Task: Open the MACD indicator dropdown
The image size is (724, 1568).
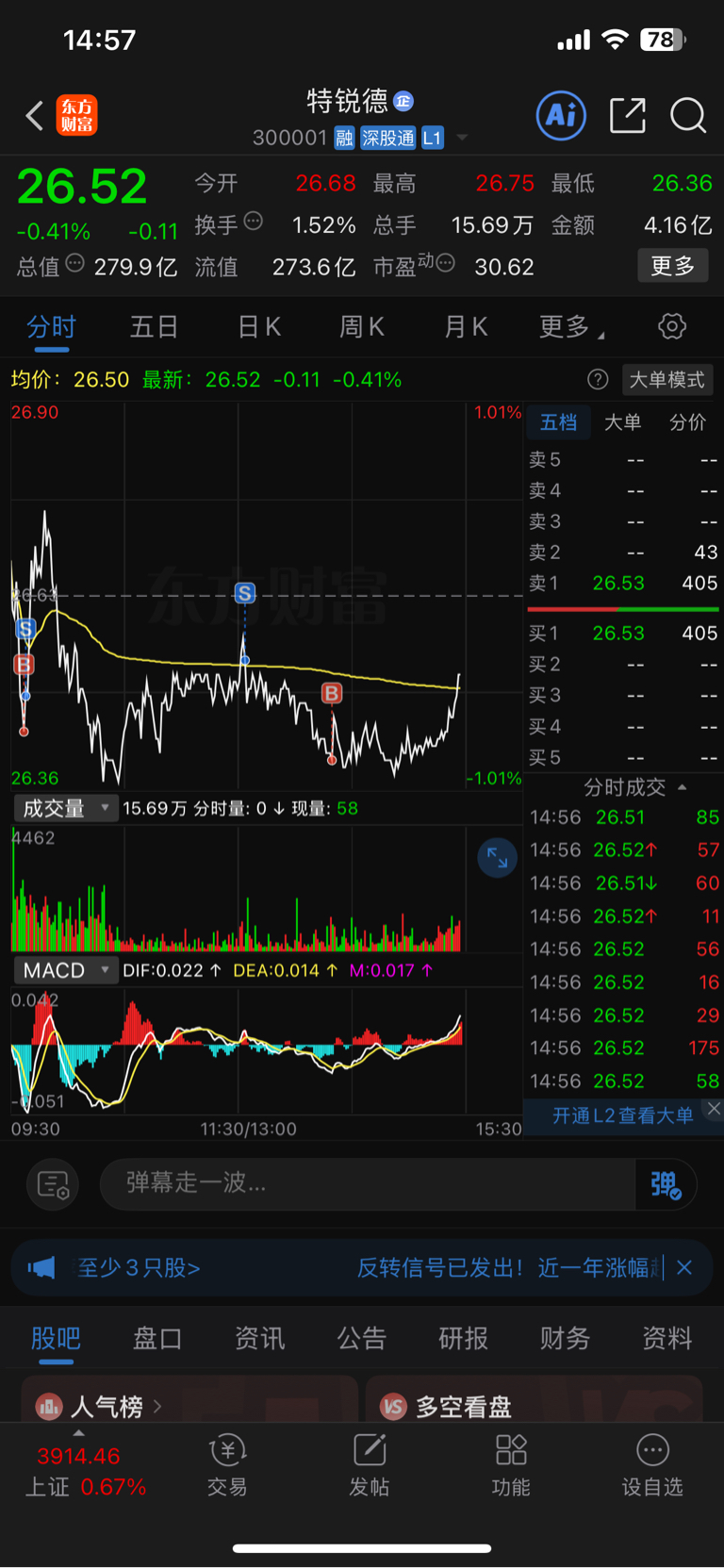Action: click(x=65, y=970)
